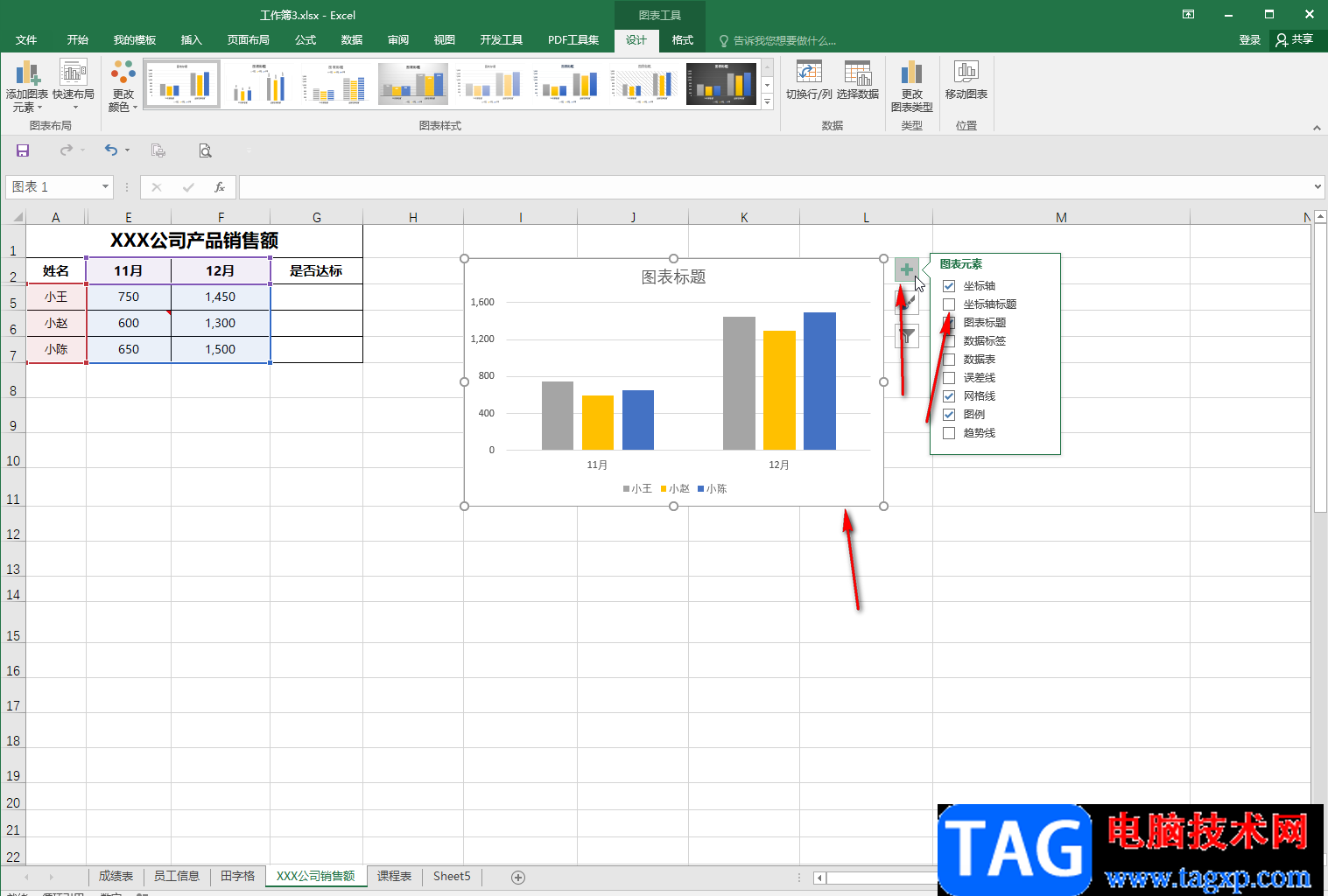Enable the 误差线 checkbox
Screen dimensions: 1328x896
click(949, 378)
